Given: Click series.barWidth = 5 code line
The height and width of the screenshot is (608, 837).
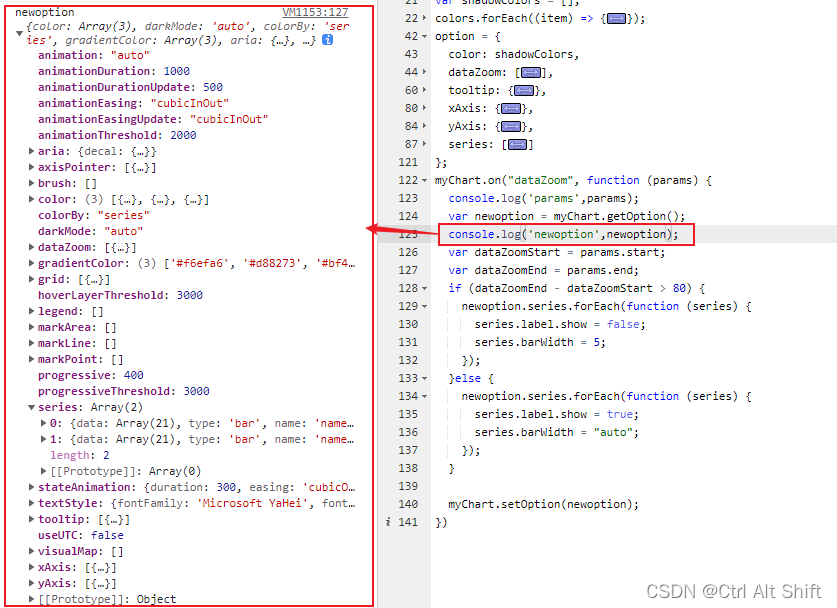Looking at the screenshot, I should 540,342.
